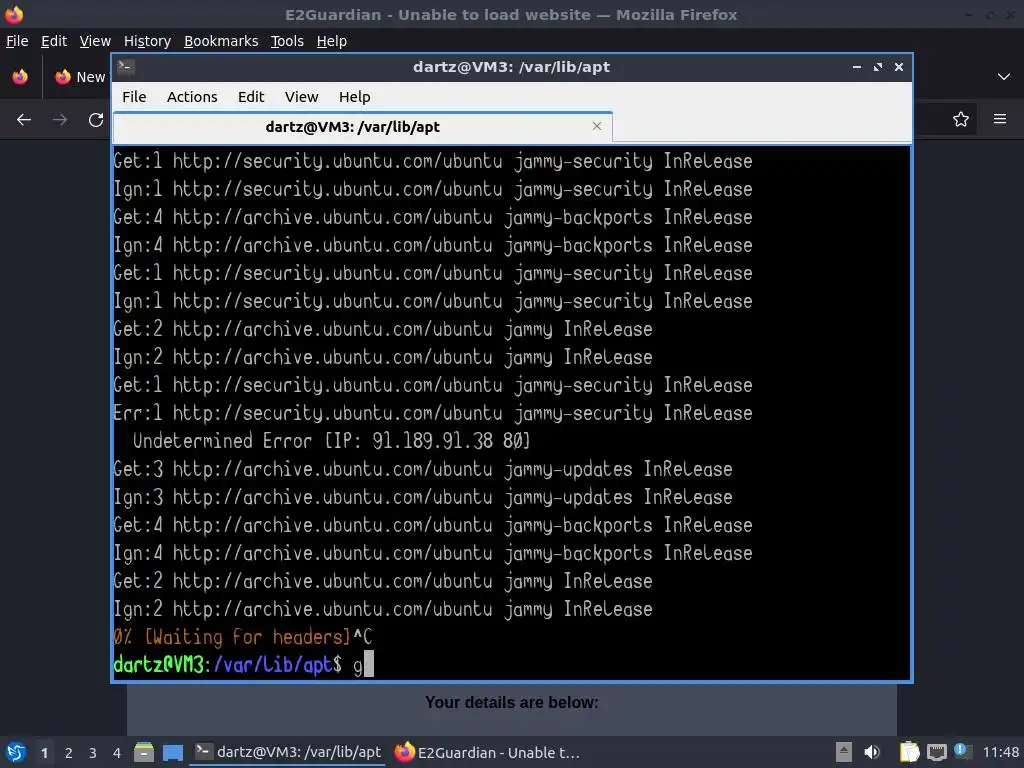Screen dimensions: 1024x768
Task: Switch to workspace 1
Action: [x=44, y=752]
